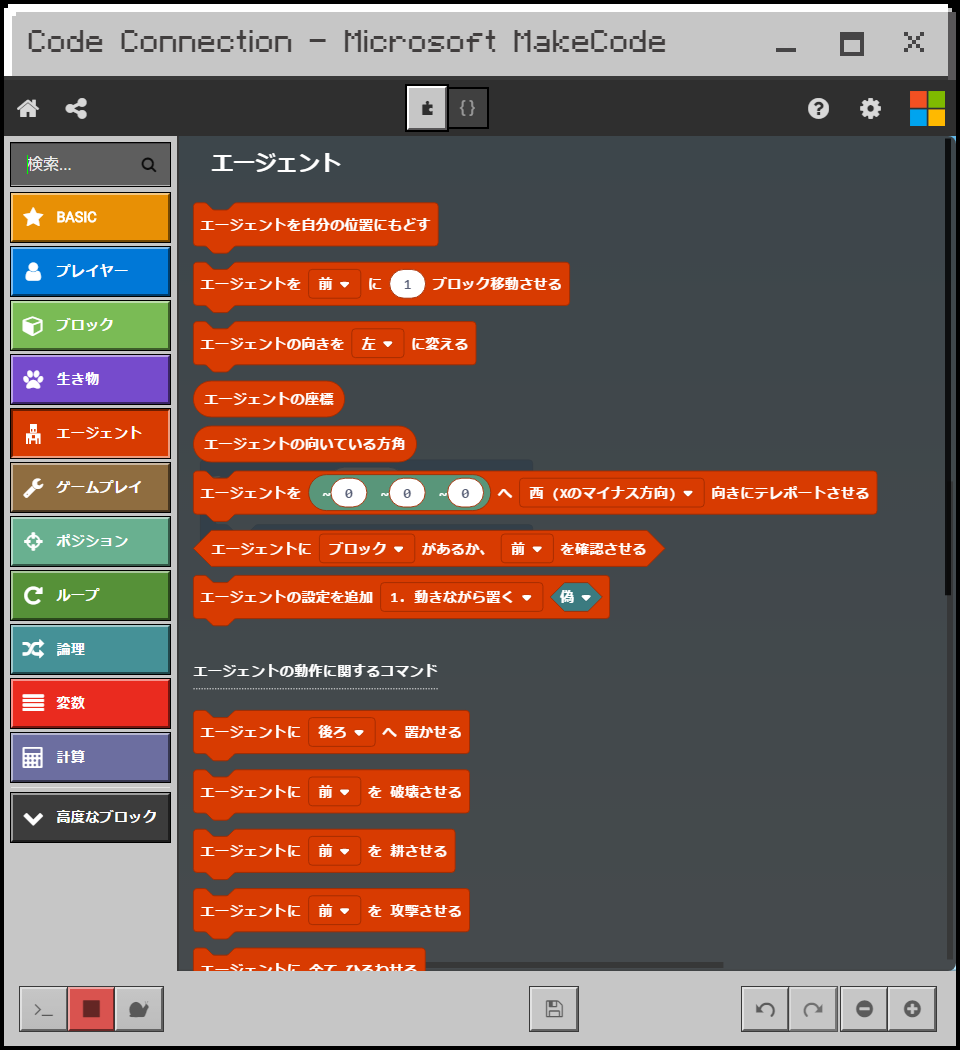
Task: Switch to Blocks editor view
Action: 427,108
